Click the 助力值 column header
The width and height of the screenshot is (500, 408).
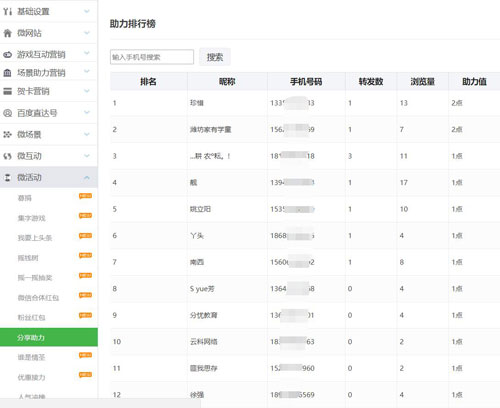pos(474,81)
